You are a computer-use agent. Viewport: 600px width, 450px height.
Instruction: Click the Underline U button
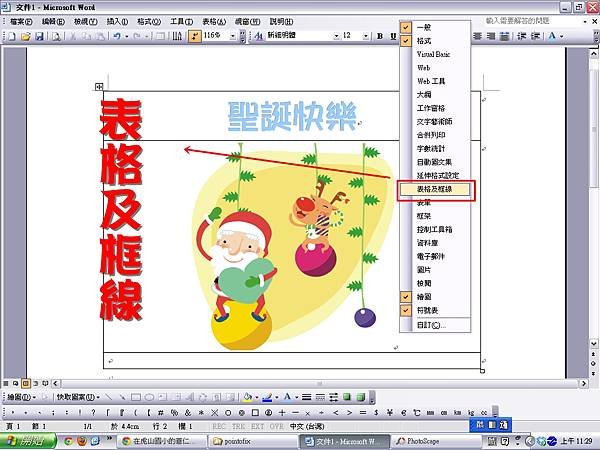pos(393,36)
